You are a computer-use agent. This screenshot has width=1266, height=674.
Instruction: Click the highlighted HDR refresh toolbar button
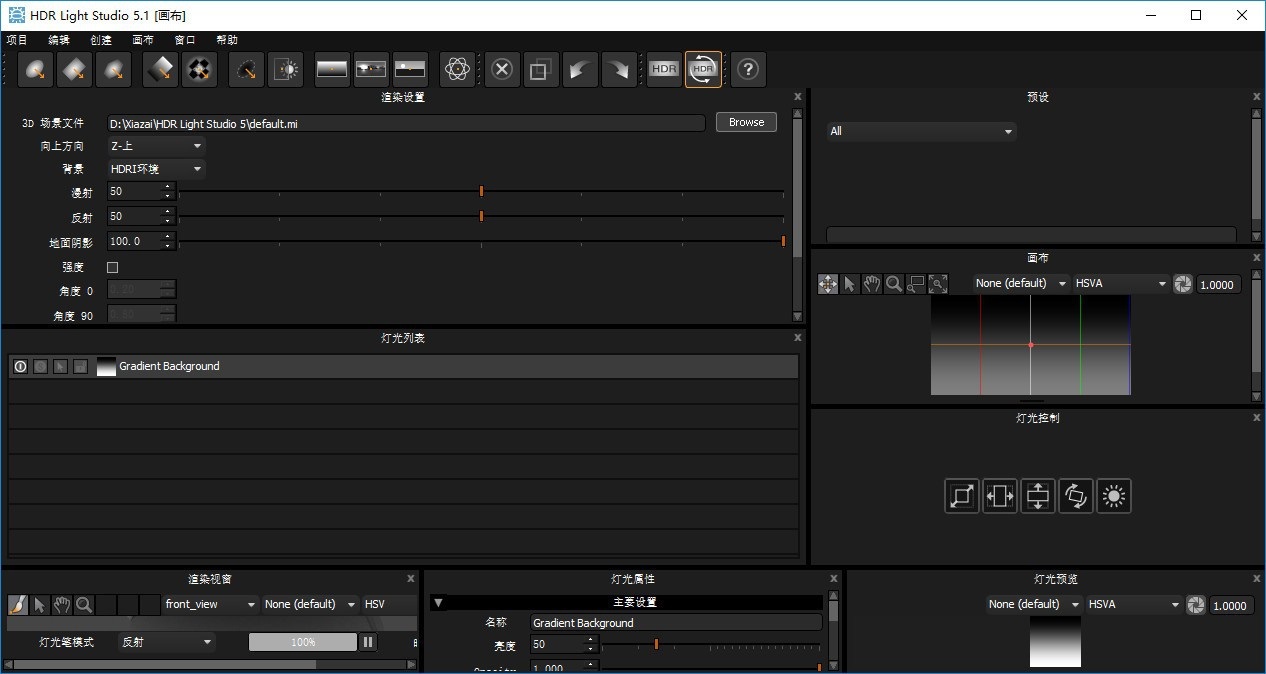pos(703,70)
